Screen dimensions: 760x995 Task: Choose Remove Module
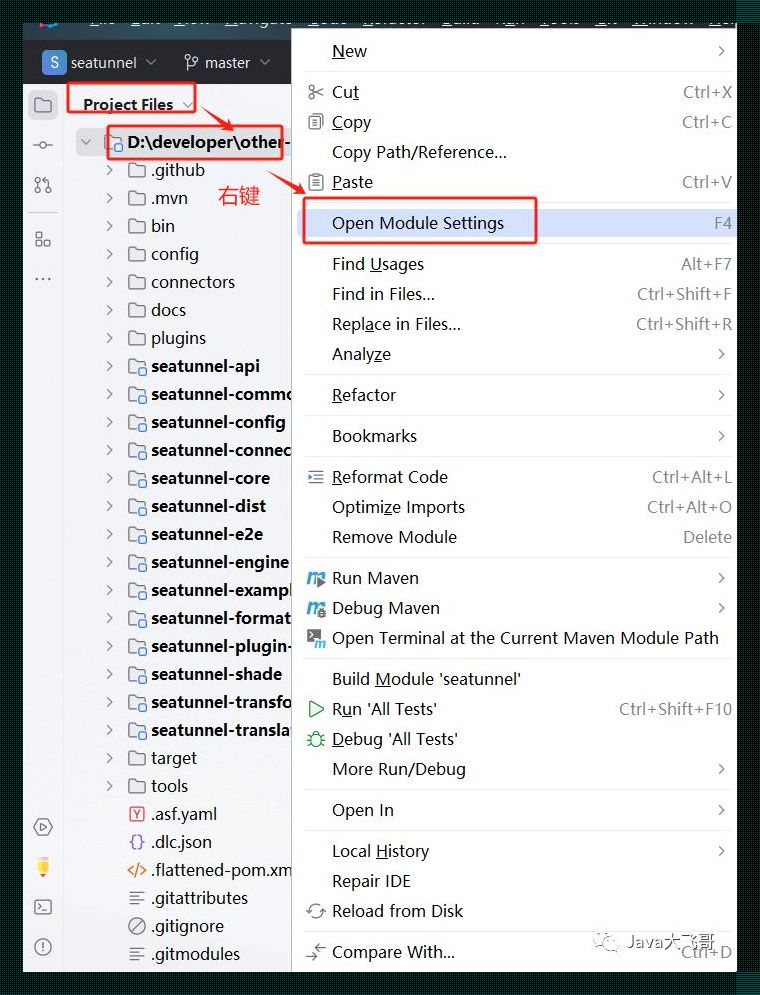[x=516, y=537]
